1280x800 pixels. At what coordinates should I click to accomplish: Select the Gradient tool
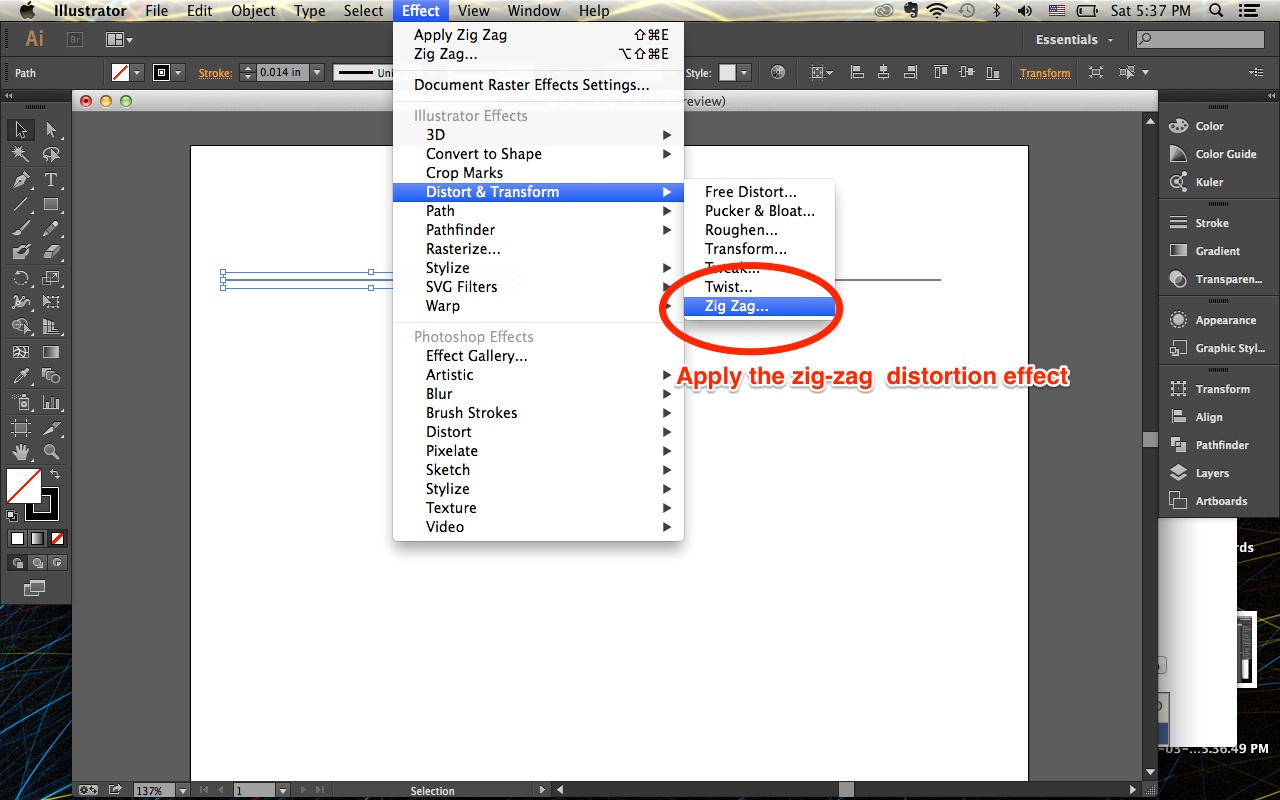tap(51, 352)
